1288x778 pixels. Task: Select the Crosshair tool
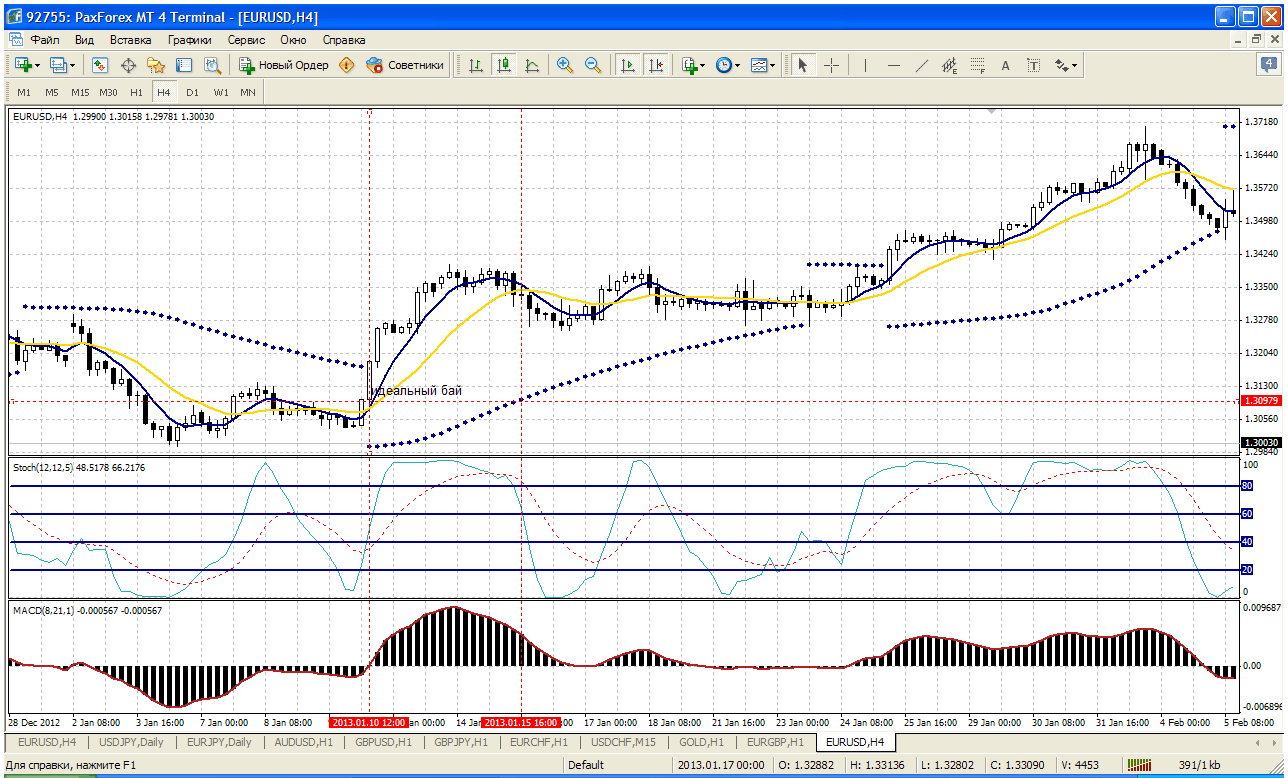tap(831, 65)
